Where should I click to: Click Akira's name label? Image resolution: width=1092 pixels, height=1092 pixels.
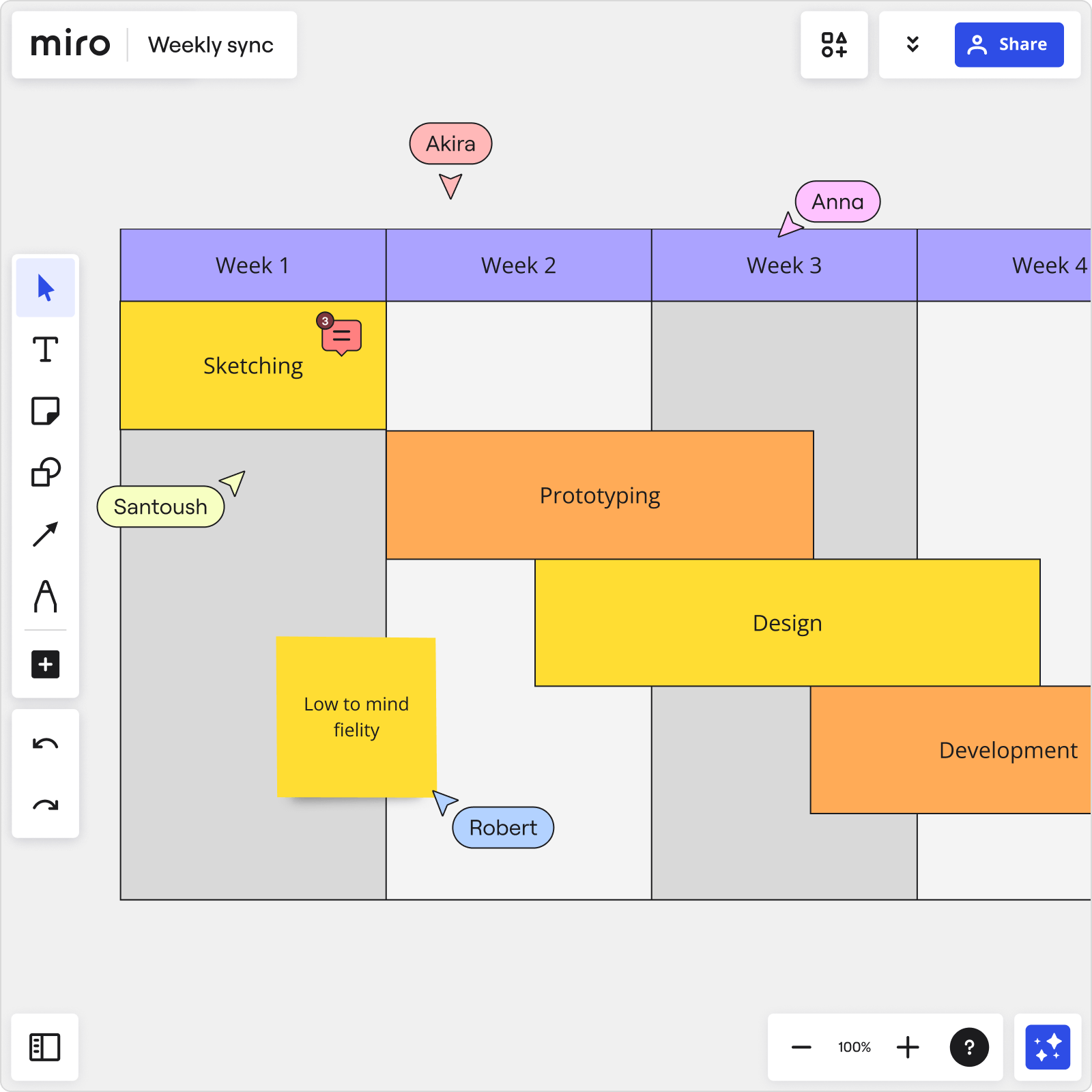coord(450,143)
